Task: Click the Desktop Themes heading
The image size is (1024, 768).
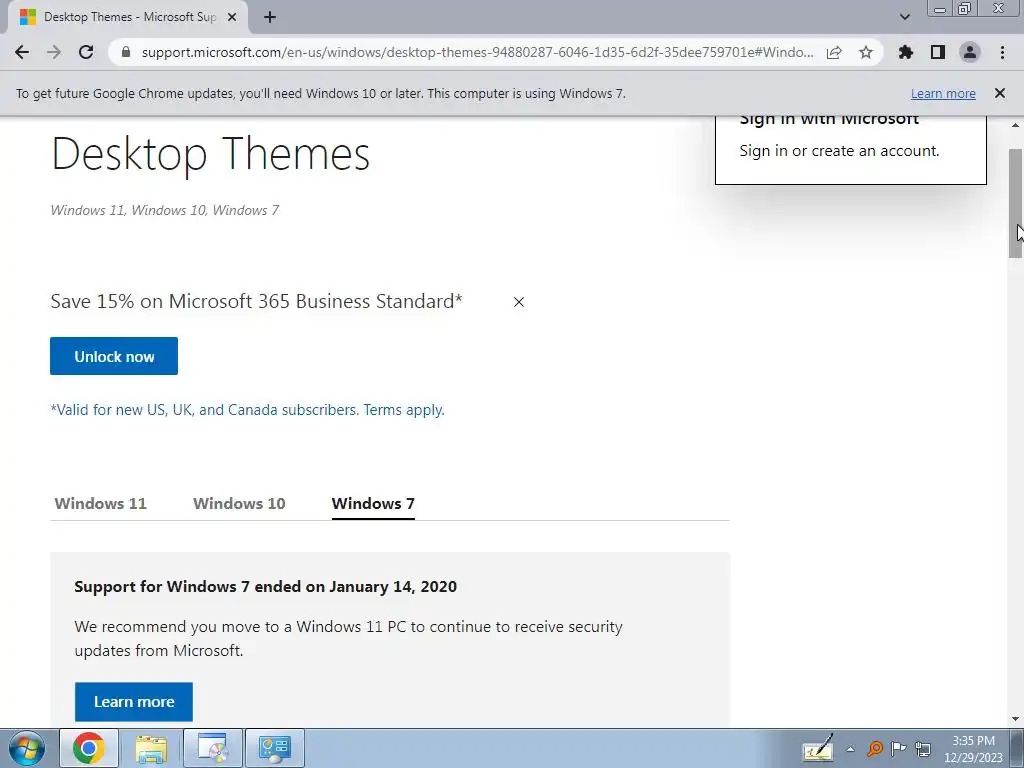Action: (210, 154)
